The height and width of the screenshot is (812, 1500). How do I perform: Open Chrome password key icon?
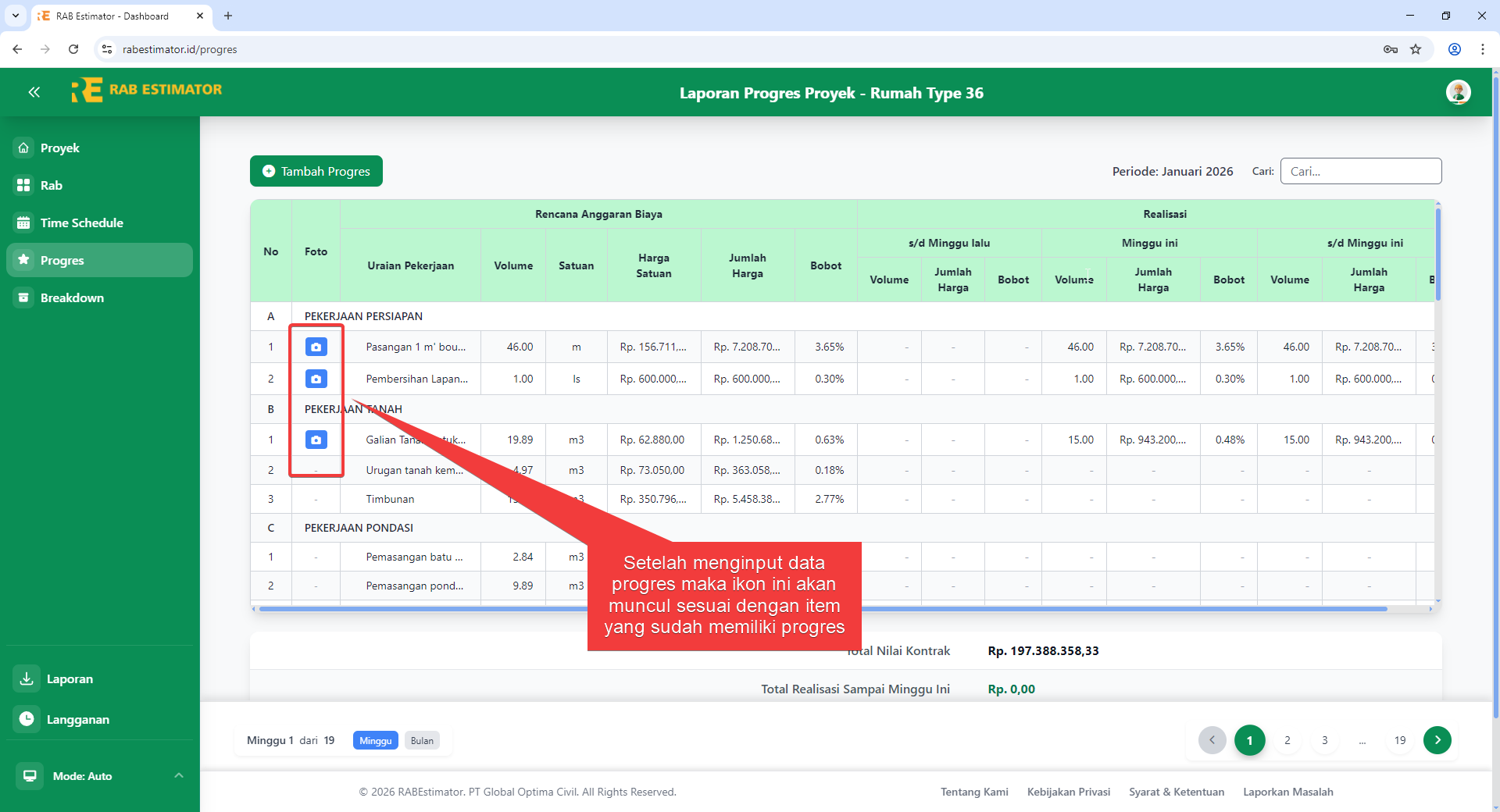pyautogui.click(x=1391, y=49)
